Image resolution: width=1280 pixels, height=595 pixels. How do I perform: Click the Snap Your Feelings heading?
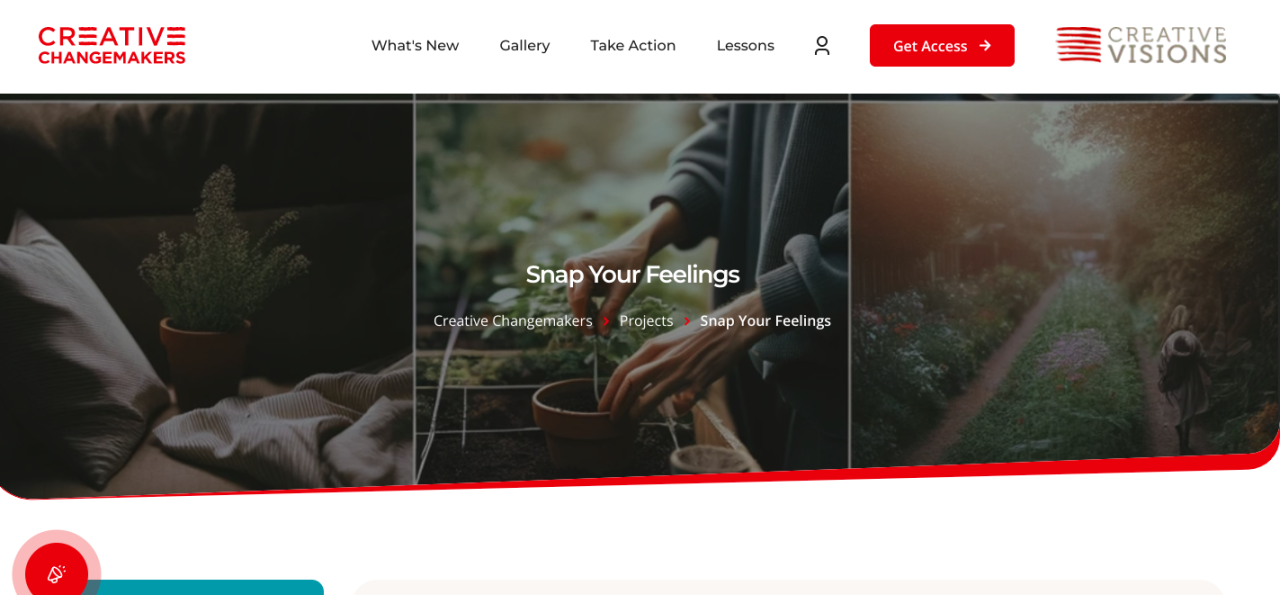click(x=633, y=274)
